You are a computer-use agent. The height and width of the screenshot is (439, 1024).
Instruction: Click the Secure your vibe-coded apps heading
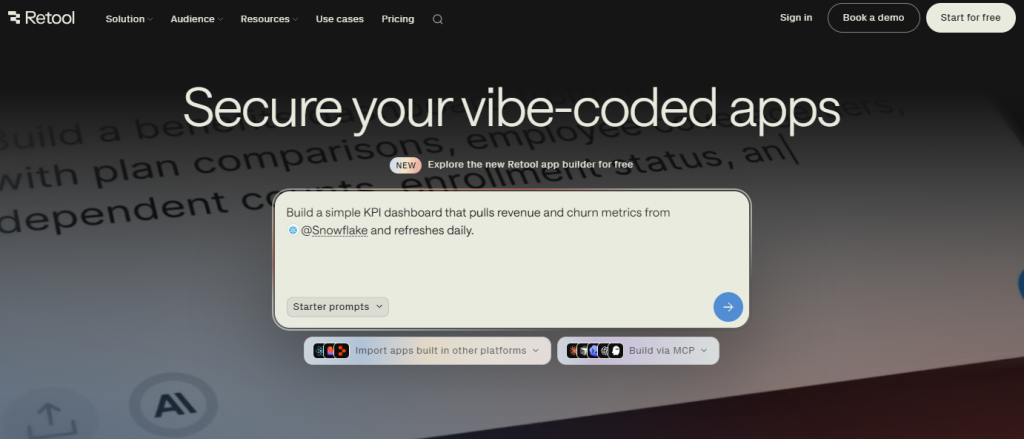point(511,108)
